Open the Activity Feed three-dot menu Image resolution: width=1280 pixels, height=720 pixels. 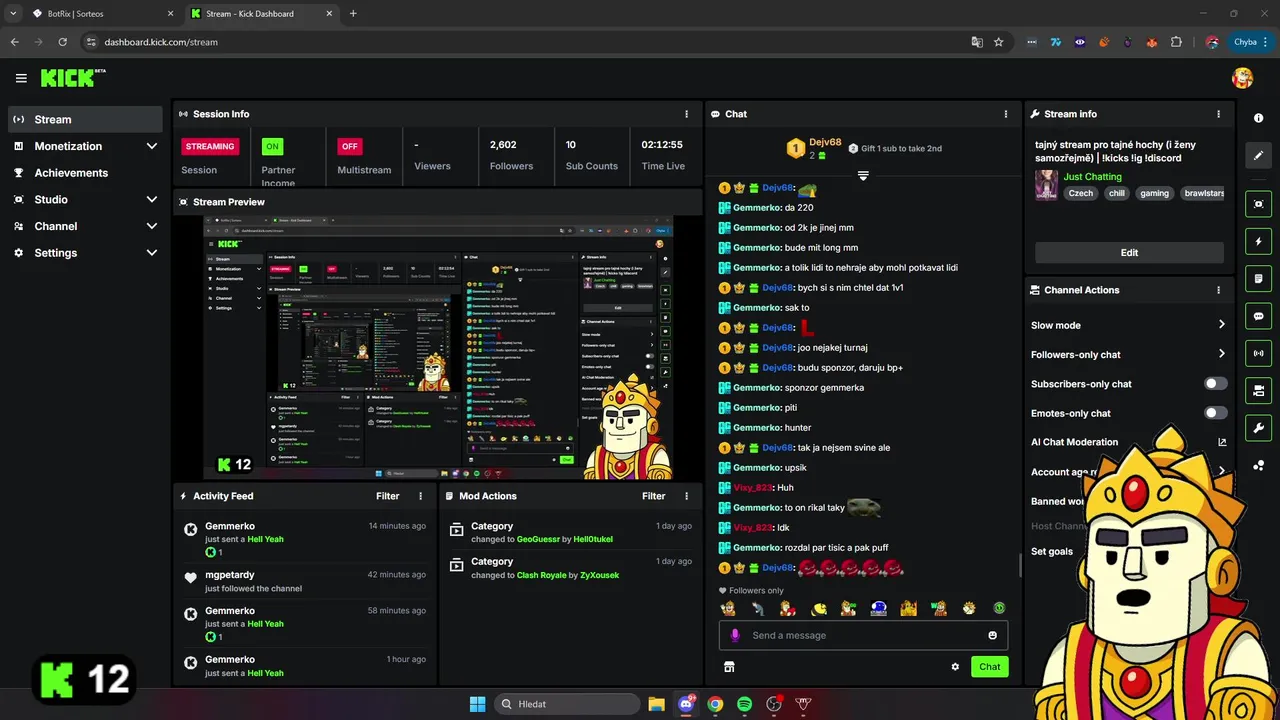(x=420, y=496)
